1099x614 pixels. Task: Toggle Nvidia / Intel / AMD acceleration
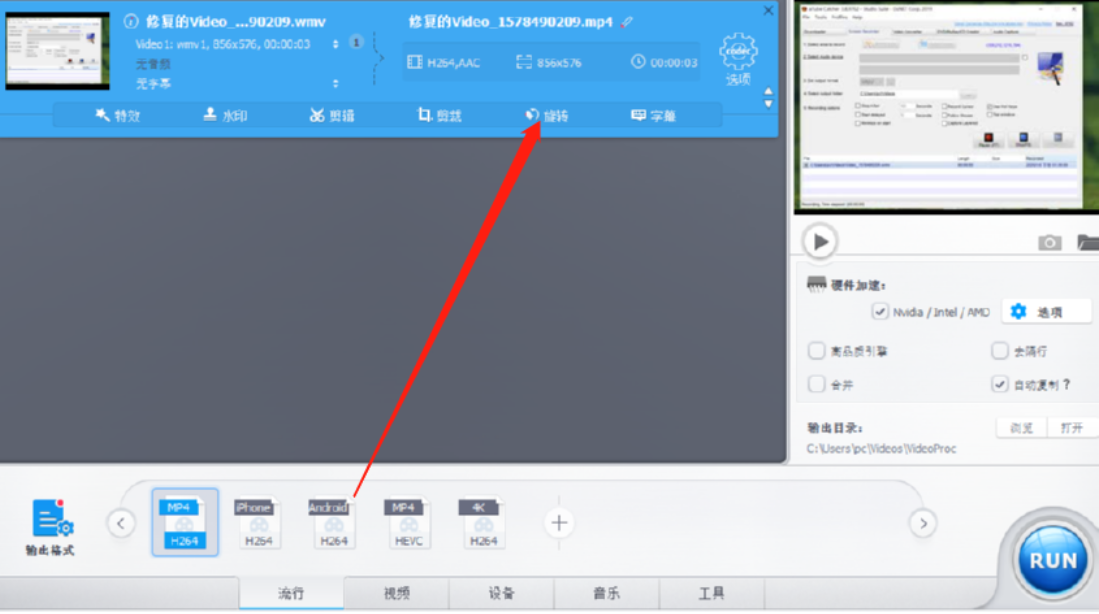[x=880, y=311]
